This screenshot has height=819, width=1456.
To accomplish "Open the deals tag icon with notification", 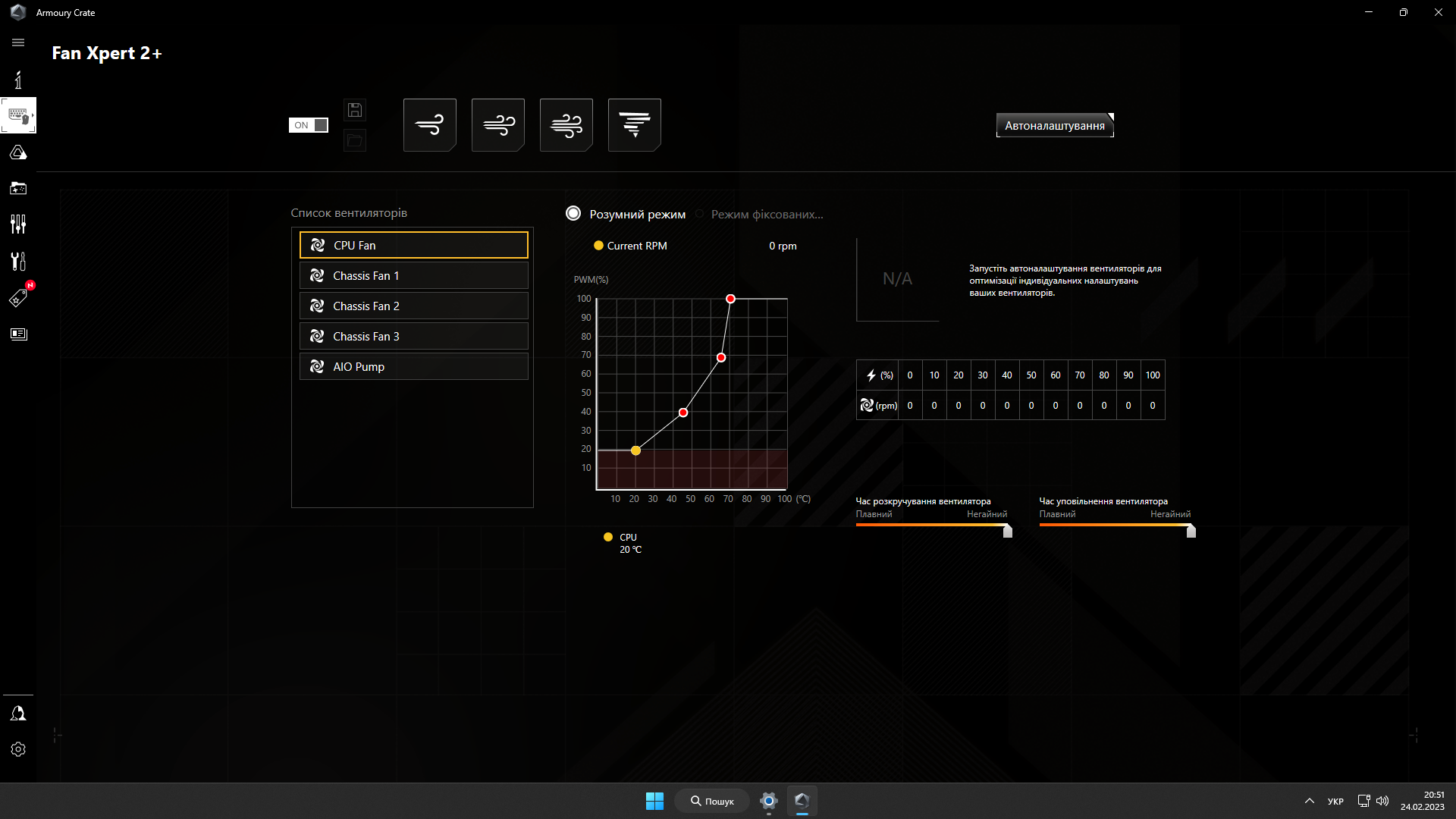I will tap(18, 298).
